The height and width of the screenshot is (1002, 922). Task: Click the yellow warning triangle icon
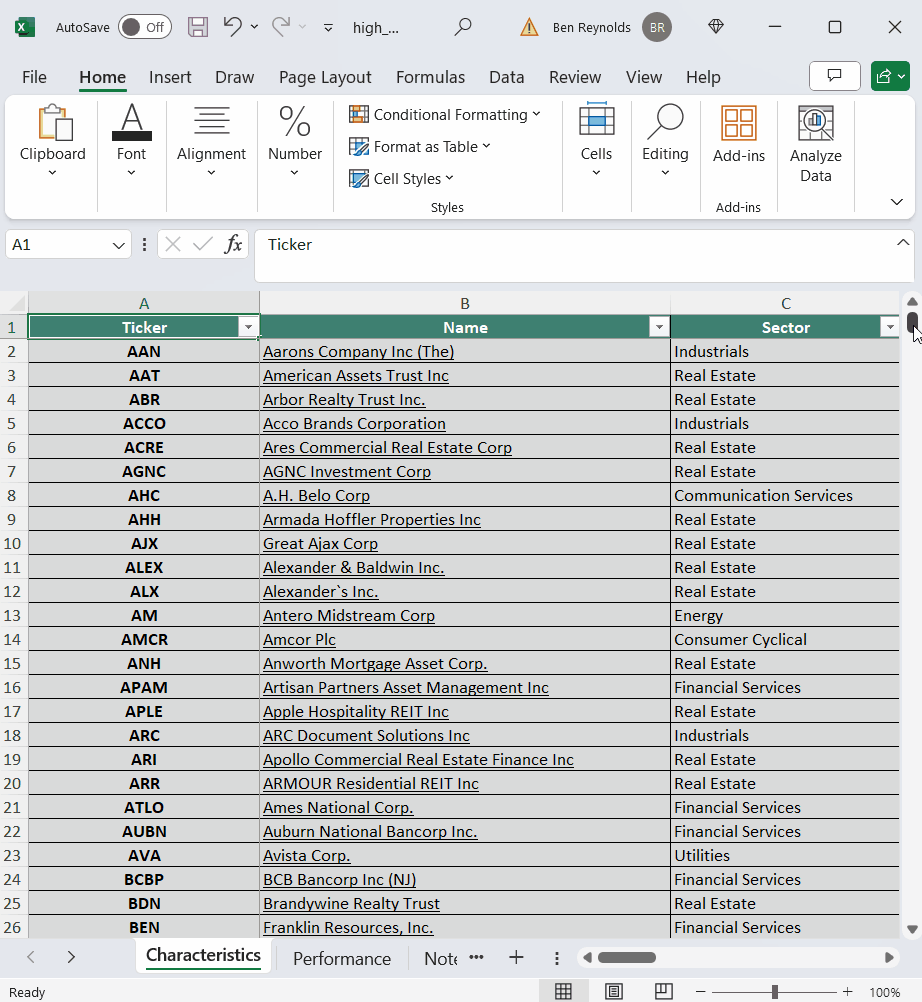(x=529, y=27)
